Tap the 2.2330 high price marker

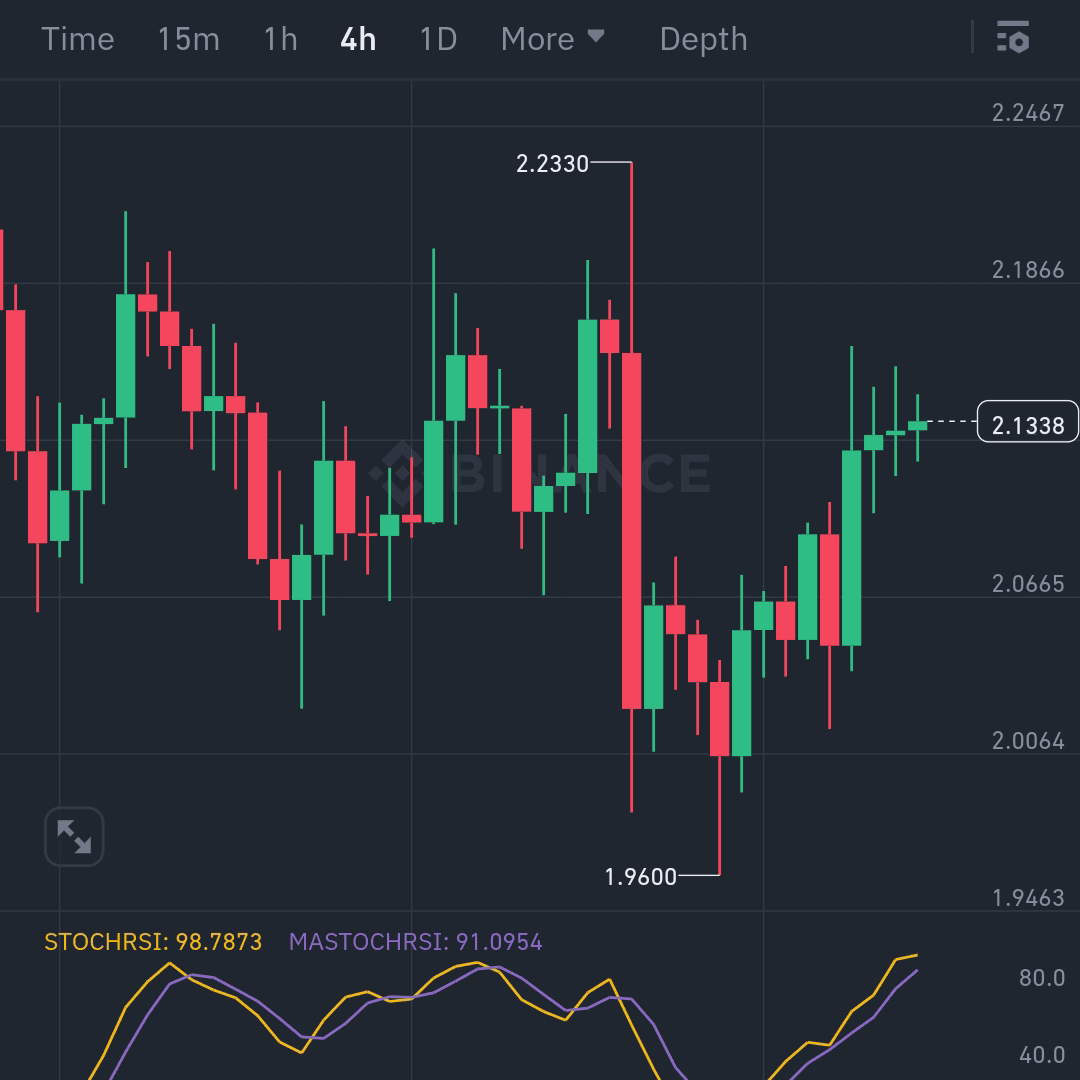(552, 163)
